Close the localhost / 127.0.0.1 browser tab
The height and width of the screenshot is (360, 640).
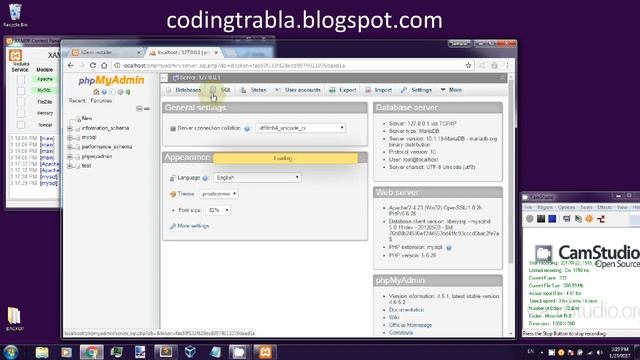click(216, 53)
